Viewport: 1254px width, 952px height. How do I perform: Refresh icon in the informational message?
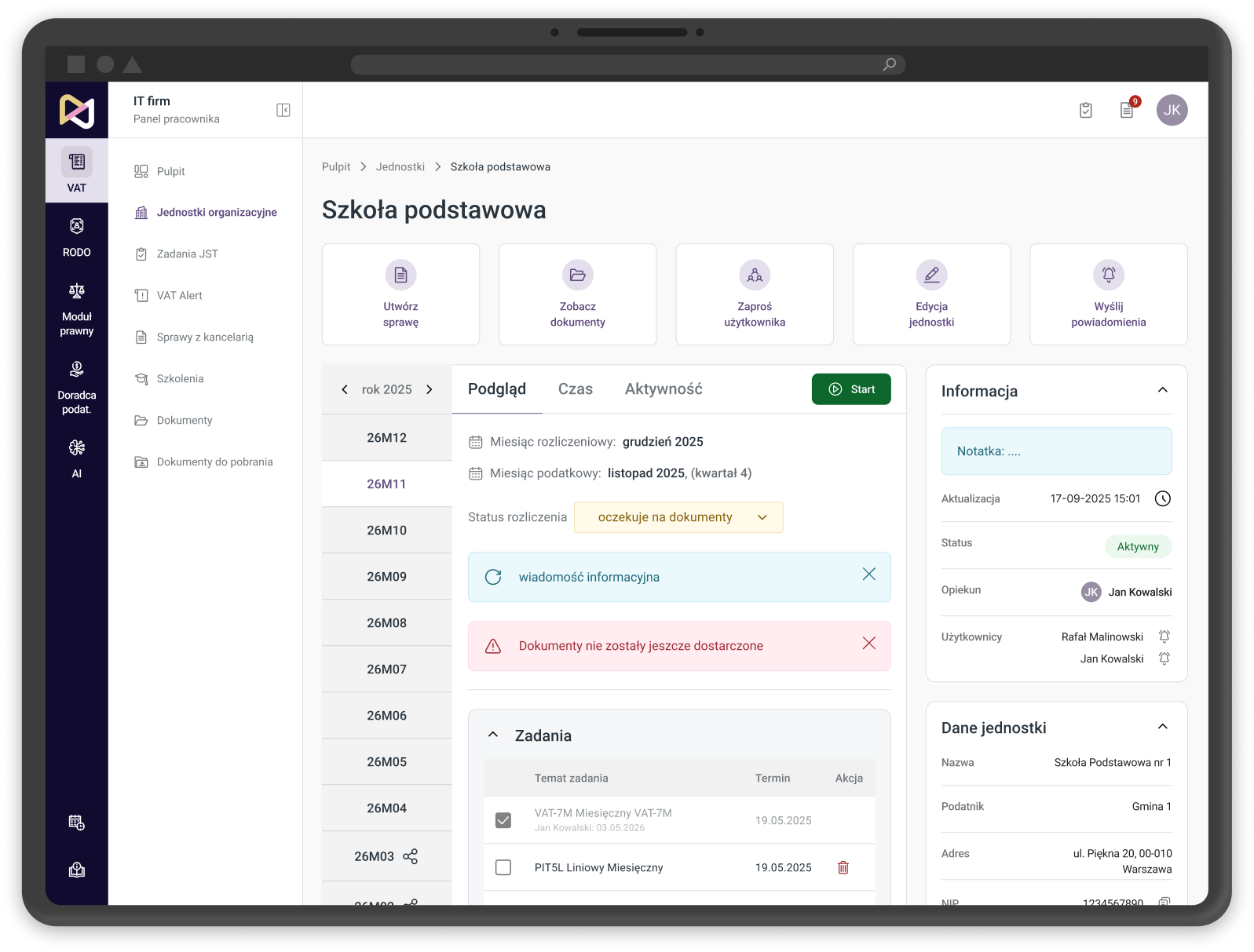[x=493, y=577]
